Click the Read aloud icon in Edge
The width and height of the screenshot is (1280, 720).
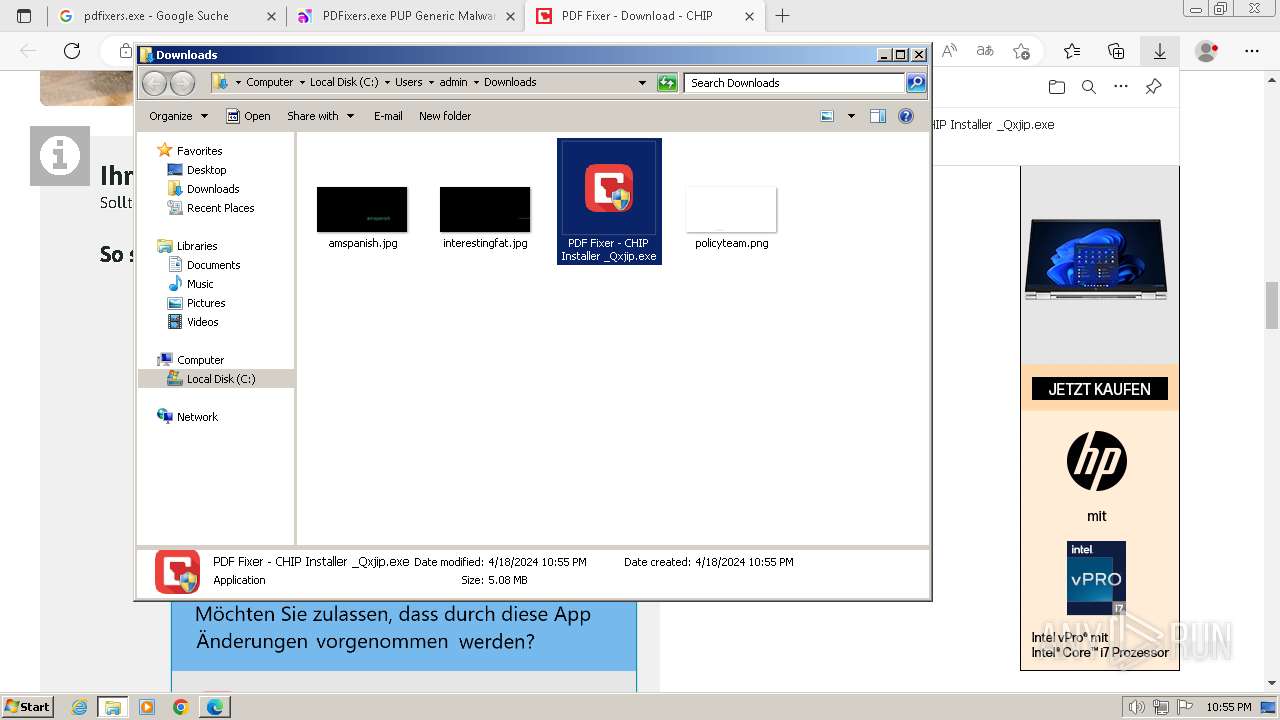[950, 51]
